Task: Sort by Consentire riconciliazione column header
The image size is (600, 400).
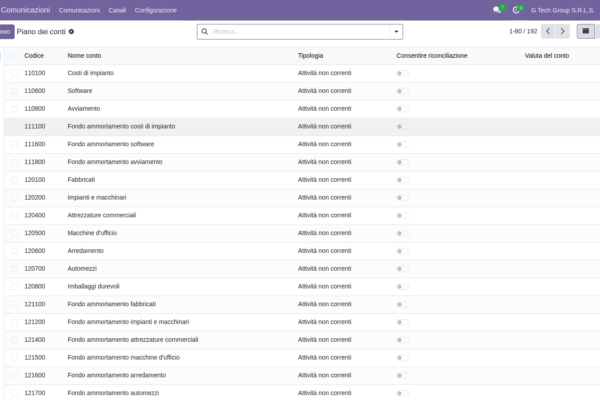Action: coord(432,56)
